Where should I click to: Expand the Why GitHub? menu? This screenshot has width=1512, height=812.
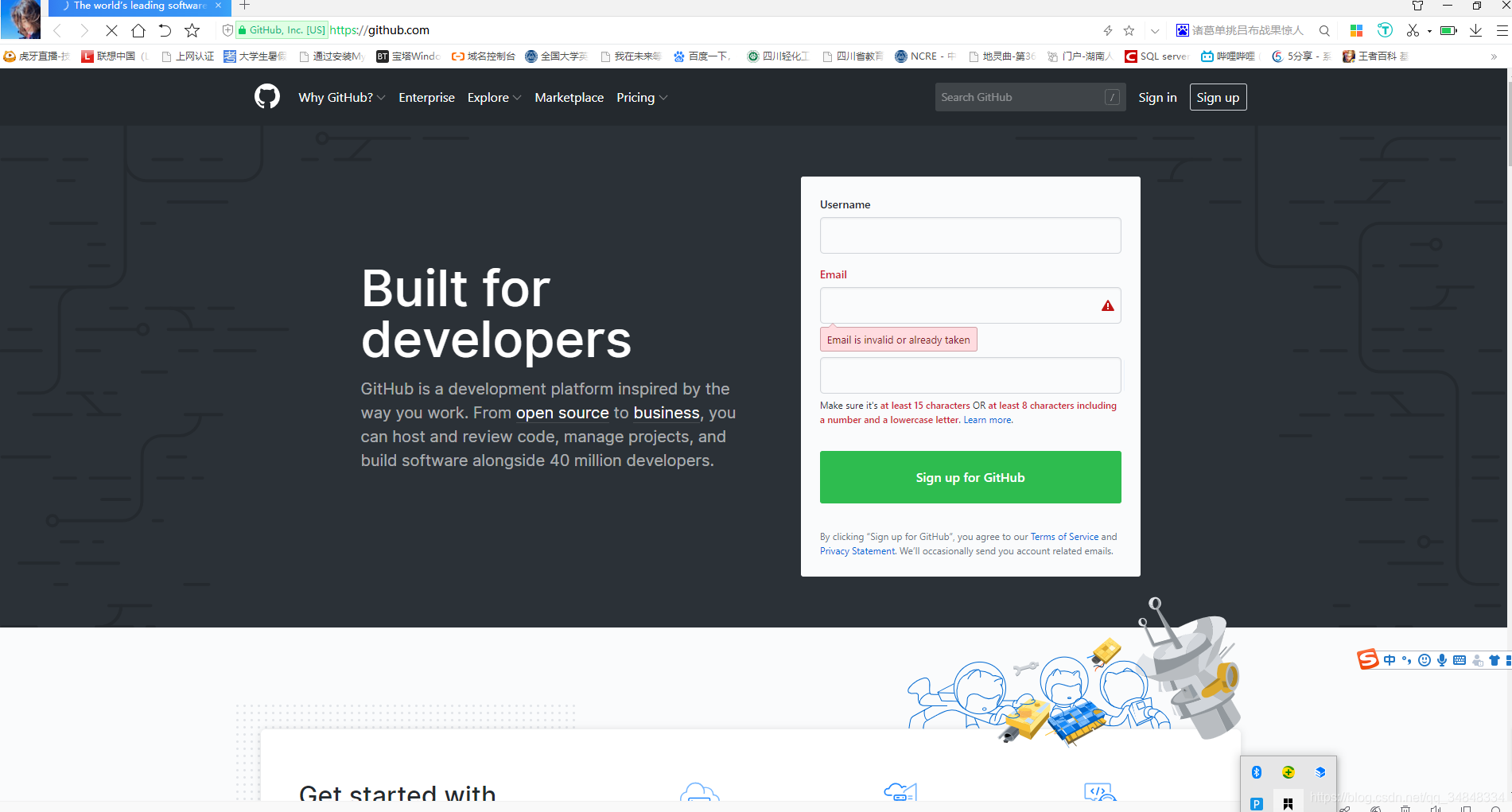[x=342, y=97]
